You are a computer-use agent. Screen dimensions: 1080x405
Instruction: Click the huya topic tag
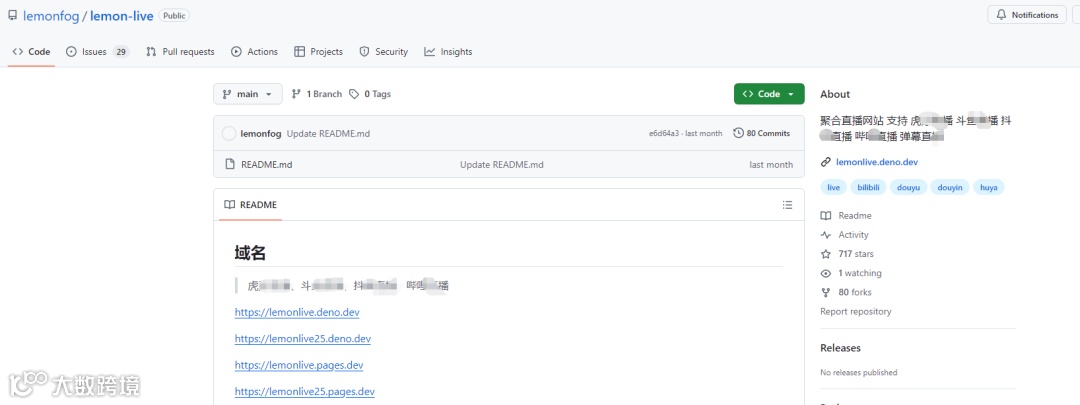click(988, 187)
